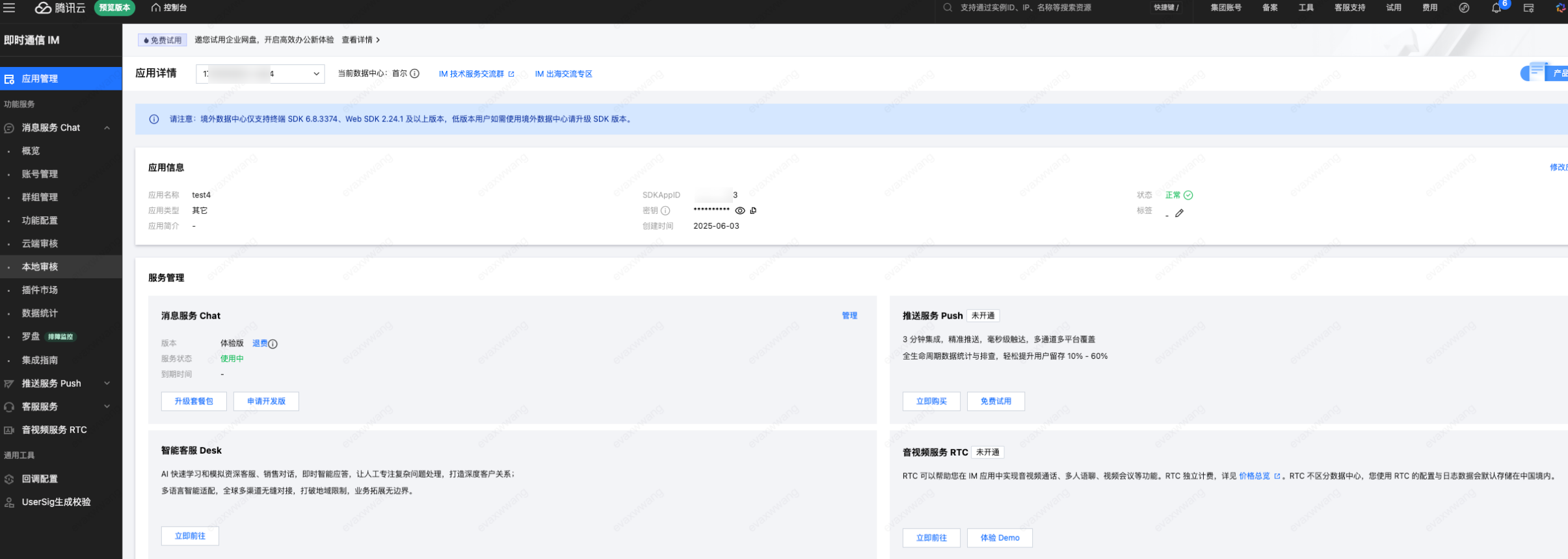Click the 升级套餐包 button
This screenshot has height=559, width=1568.
pos(194,402)
